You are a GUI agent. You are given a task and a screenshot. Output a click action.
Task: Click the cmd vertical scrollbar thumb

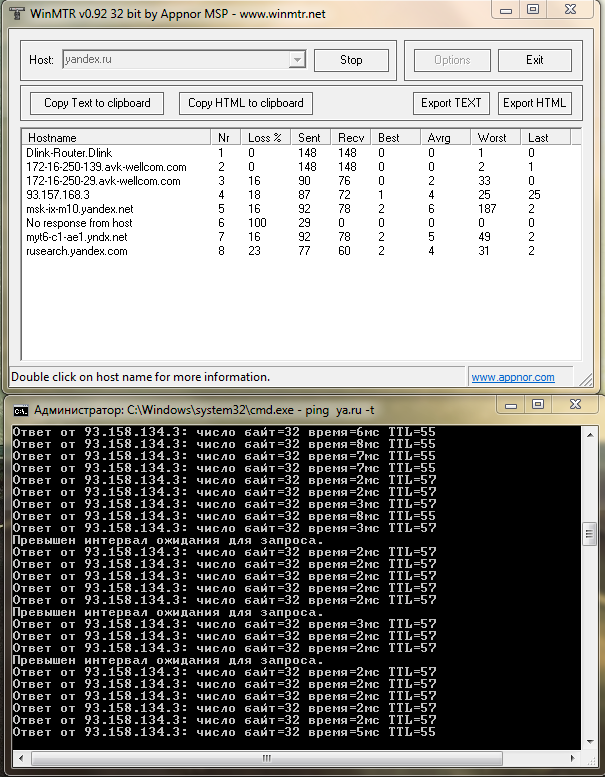click(x=590, y=535)
